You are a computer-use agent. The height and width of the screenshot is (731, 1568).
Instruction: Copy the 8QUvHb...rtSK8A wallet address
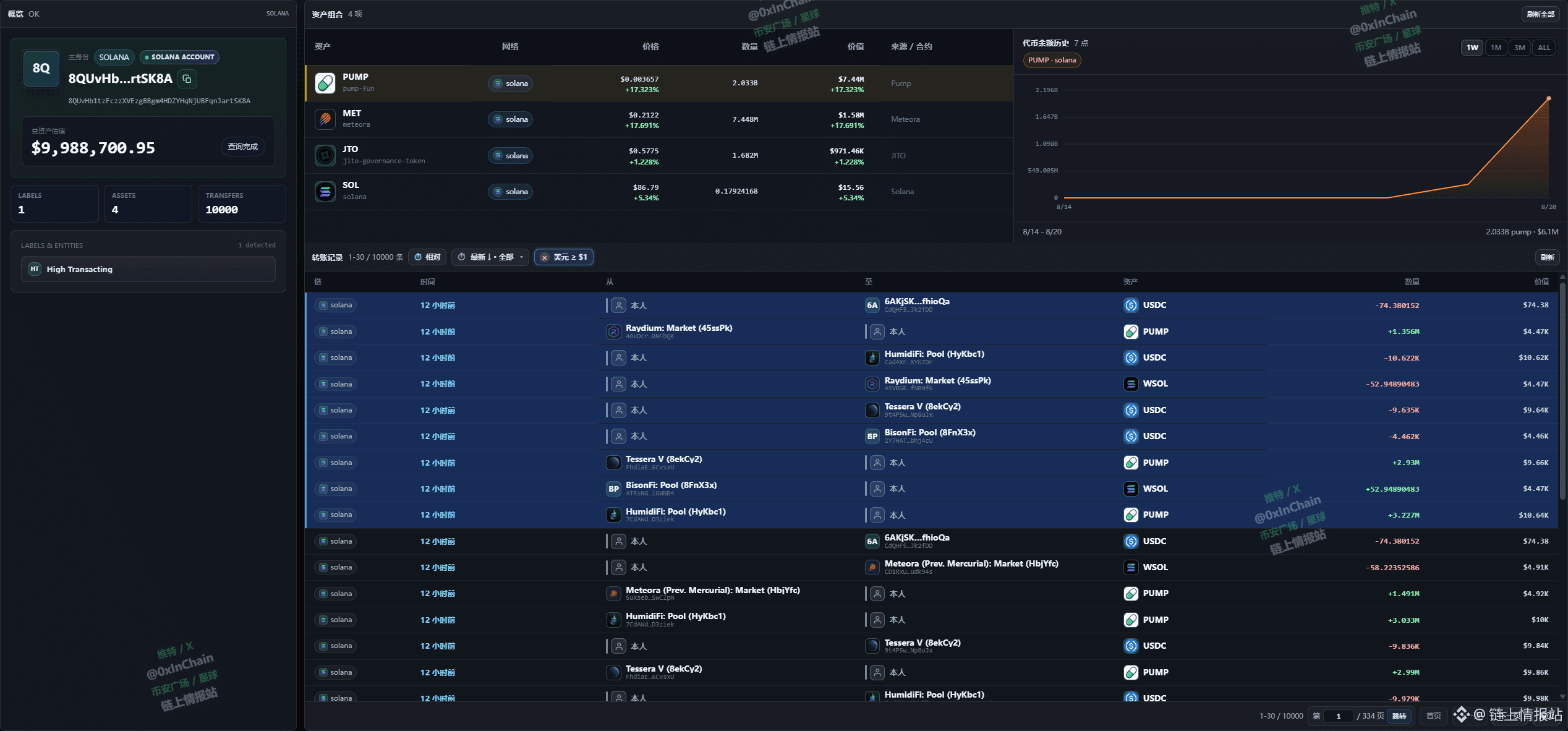[x=187, y=79]
